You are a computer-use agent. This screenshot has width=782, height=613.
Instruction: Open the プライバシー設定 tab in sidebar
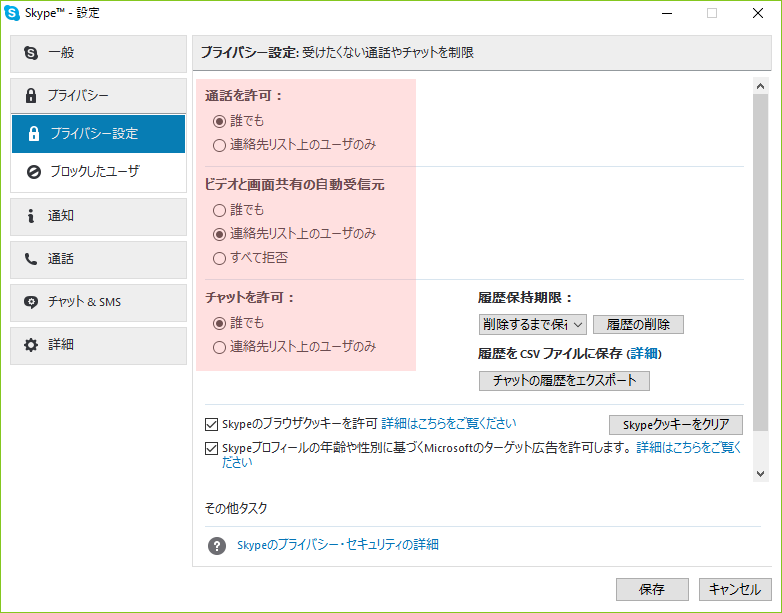pyautogui.click(x=98, y=134)
